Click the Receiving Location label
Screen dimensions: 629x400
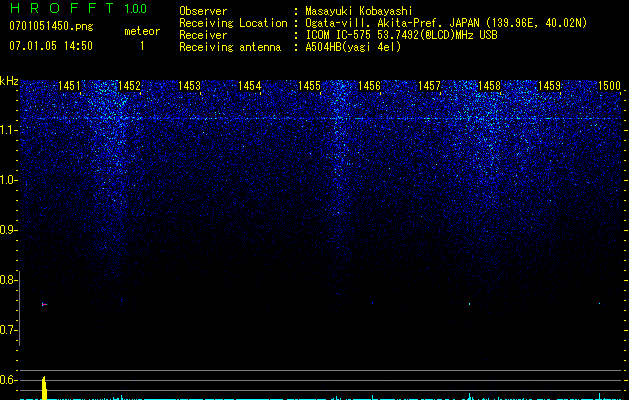pos(233,23)
